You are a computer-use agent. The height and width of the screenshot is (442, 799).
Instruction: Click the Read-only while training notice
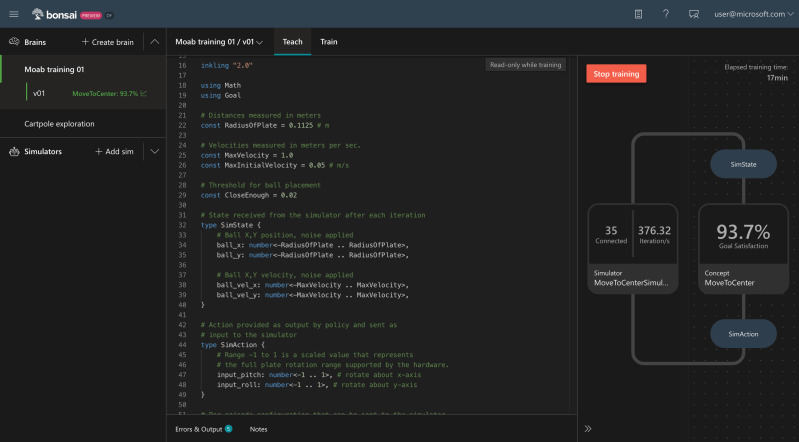coord(525,65)
